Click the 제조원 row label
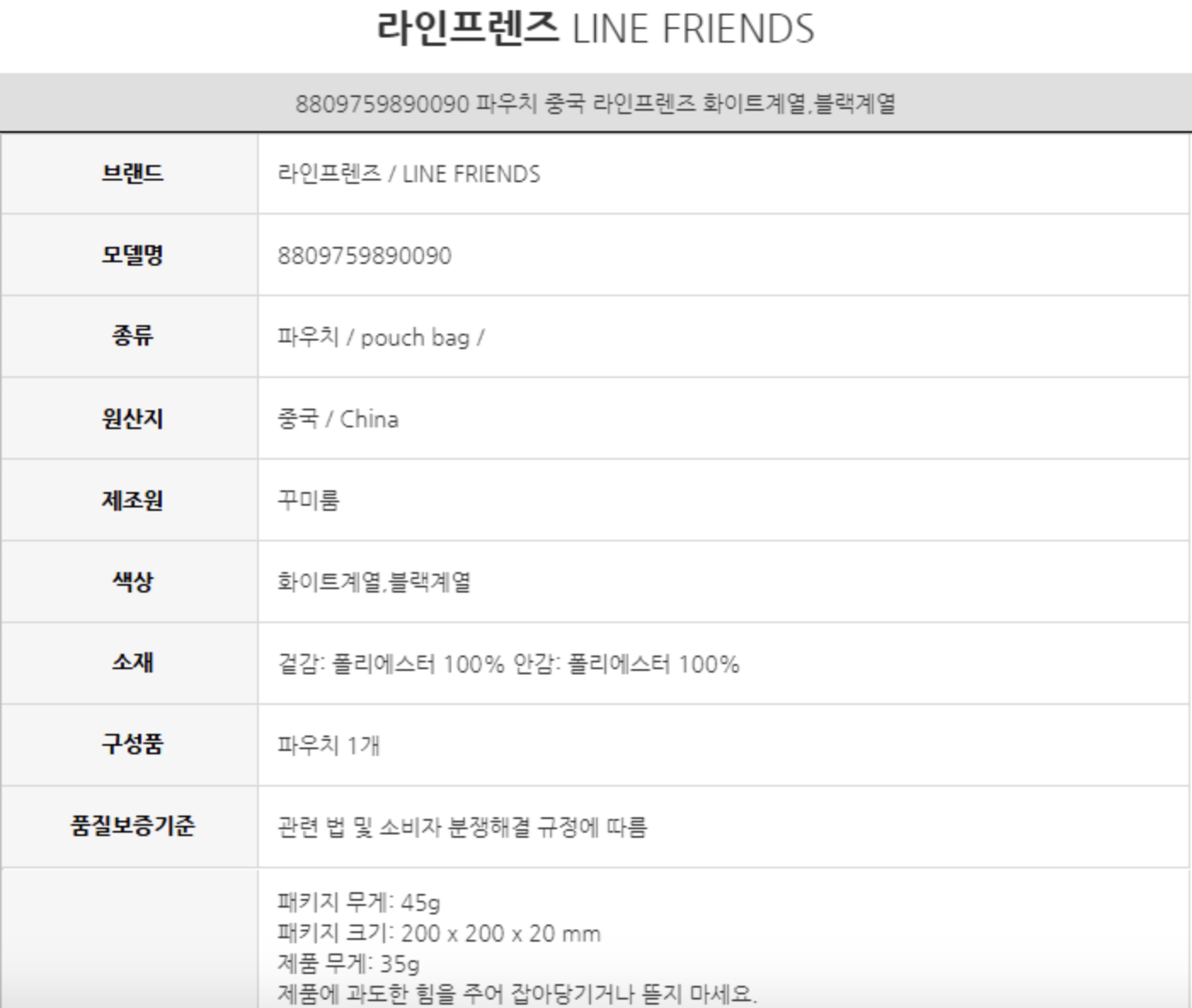 coord(132,500)
